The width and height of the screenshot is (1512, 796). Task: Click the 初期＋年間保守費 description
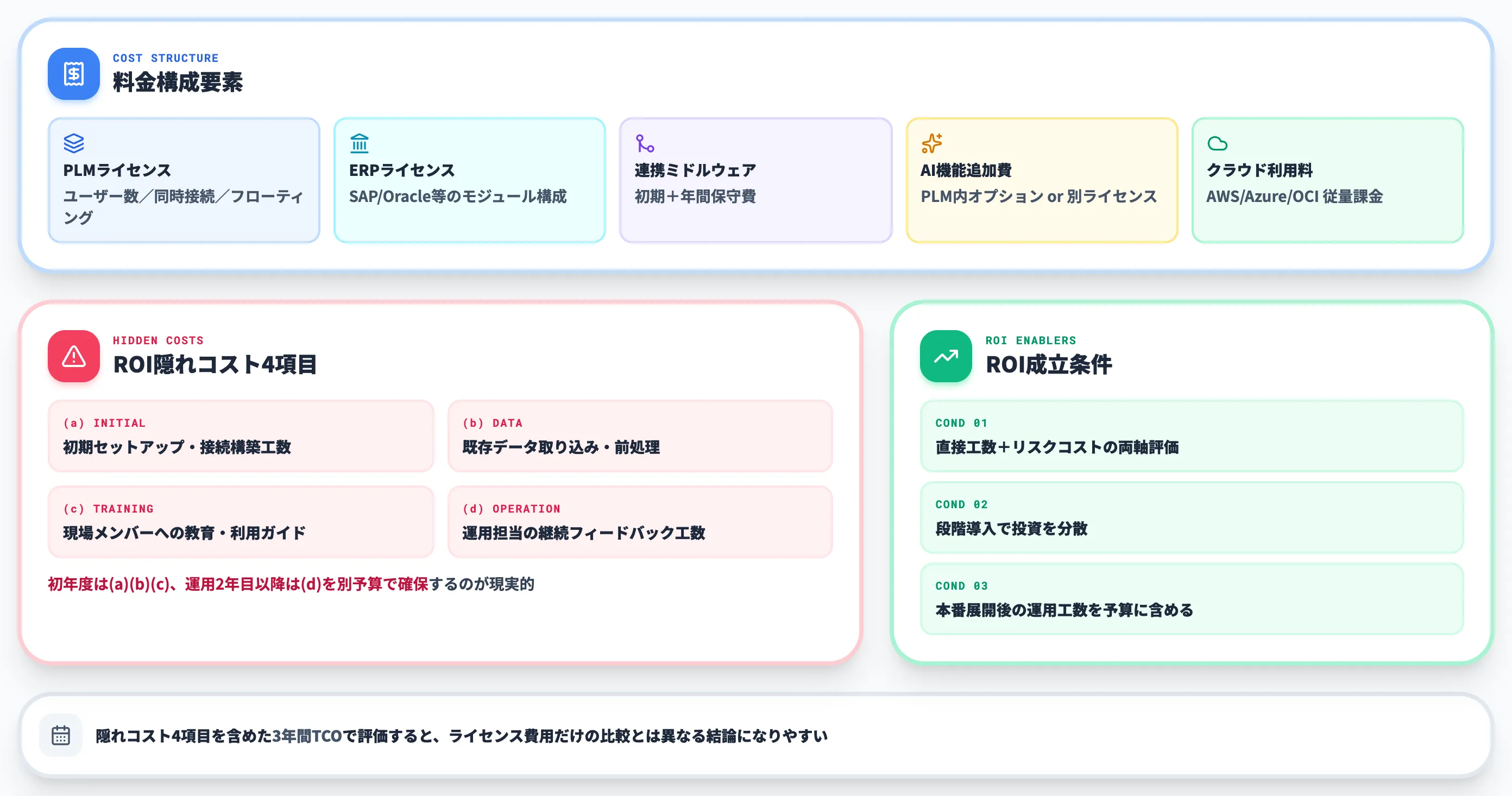point(695,196)
